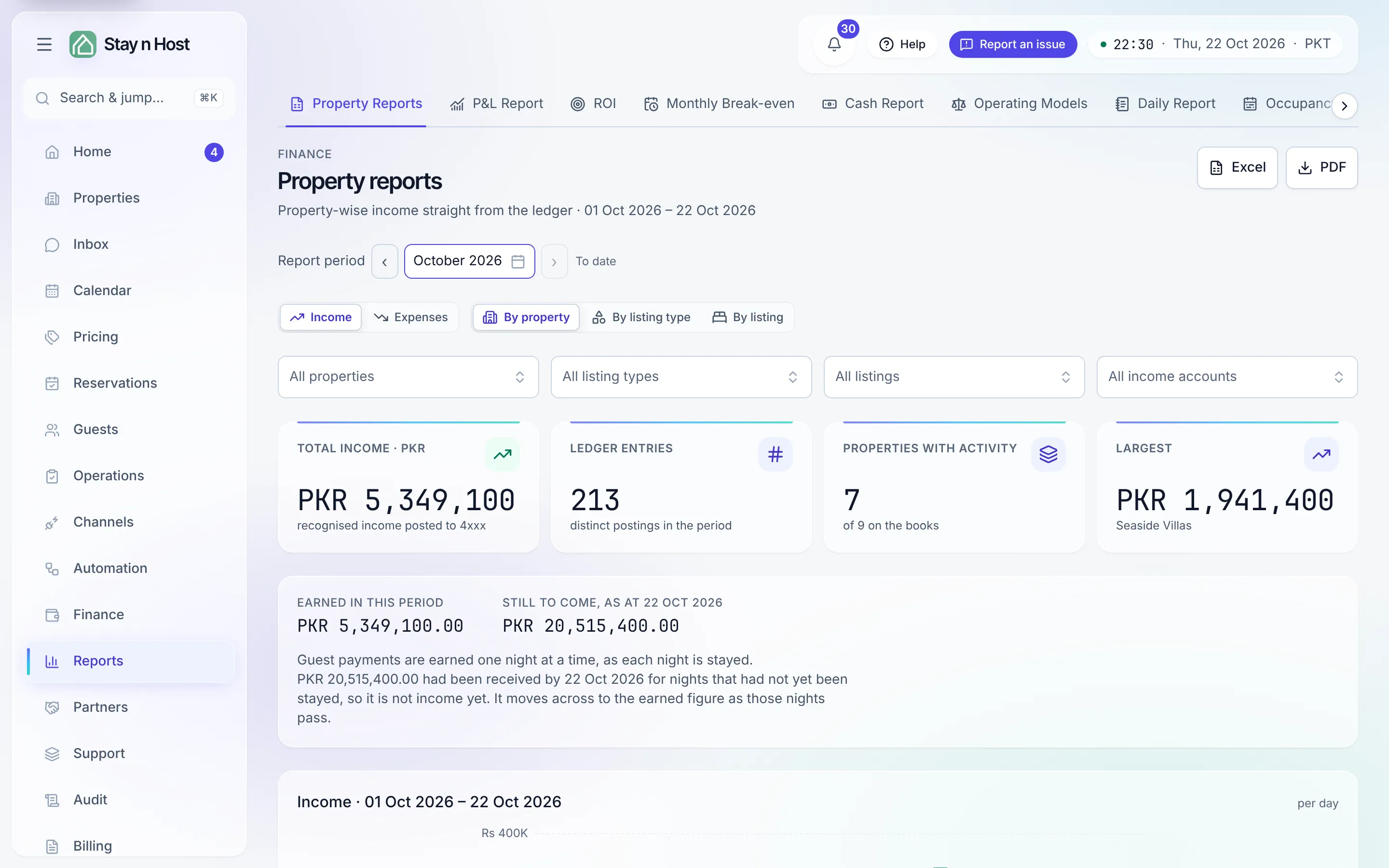The image size is (1389, 868).
Task: Open the Monthly Break-even tab
Action: 719,104
